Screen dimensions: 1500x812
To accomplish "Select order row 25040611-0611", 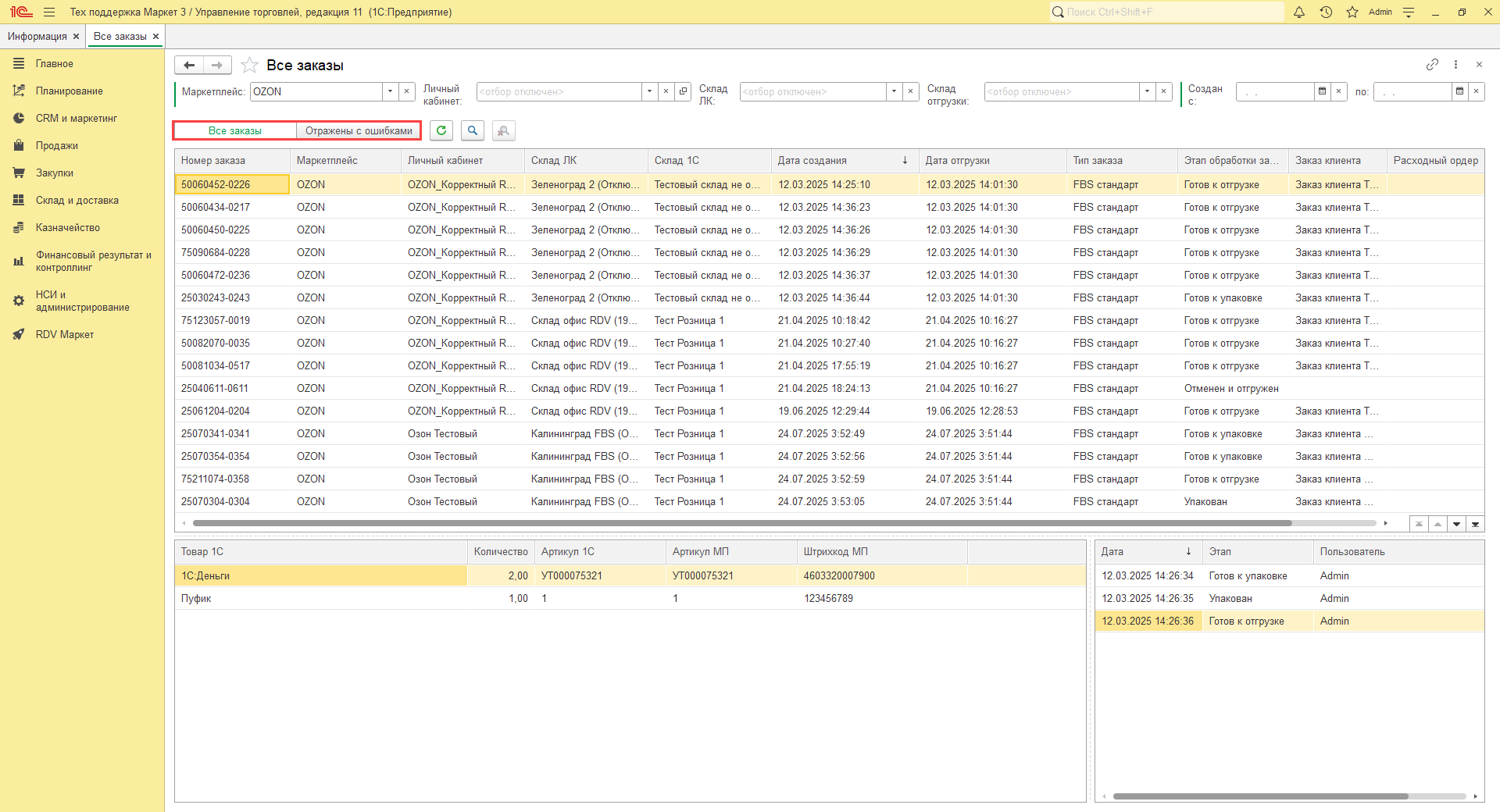I will click(x=216, y=388).
